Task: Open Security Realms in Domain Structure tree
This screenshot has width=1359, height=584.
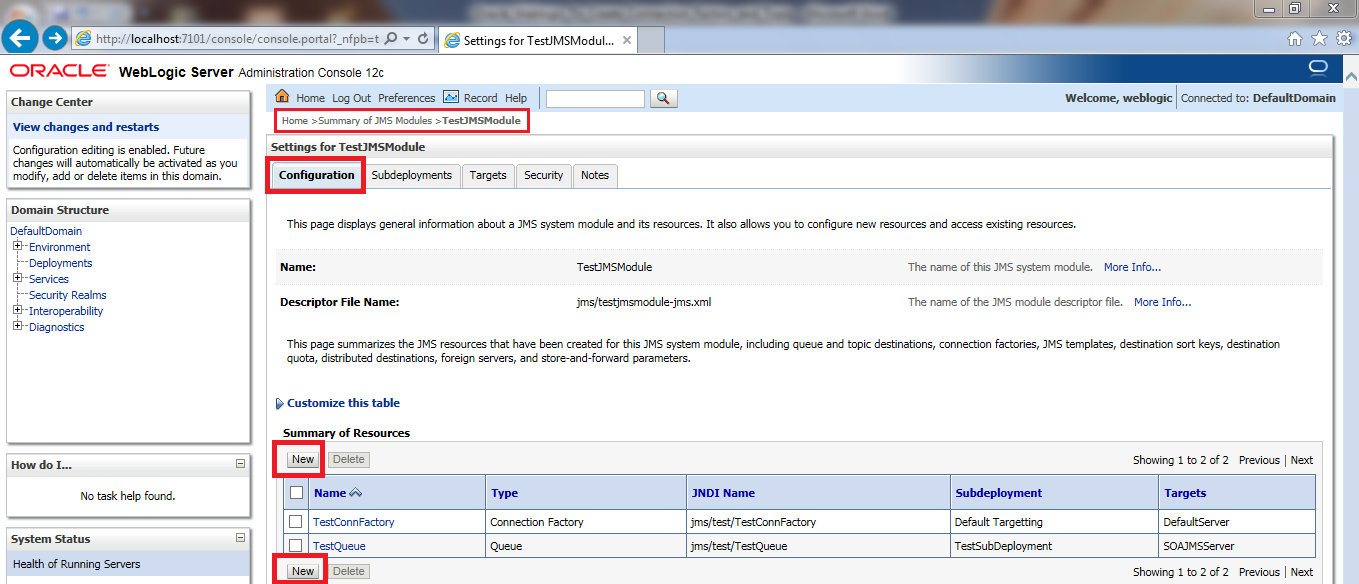Action: coord(67,295)
